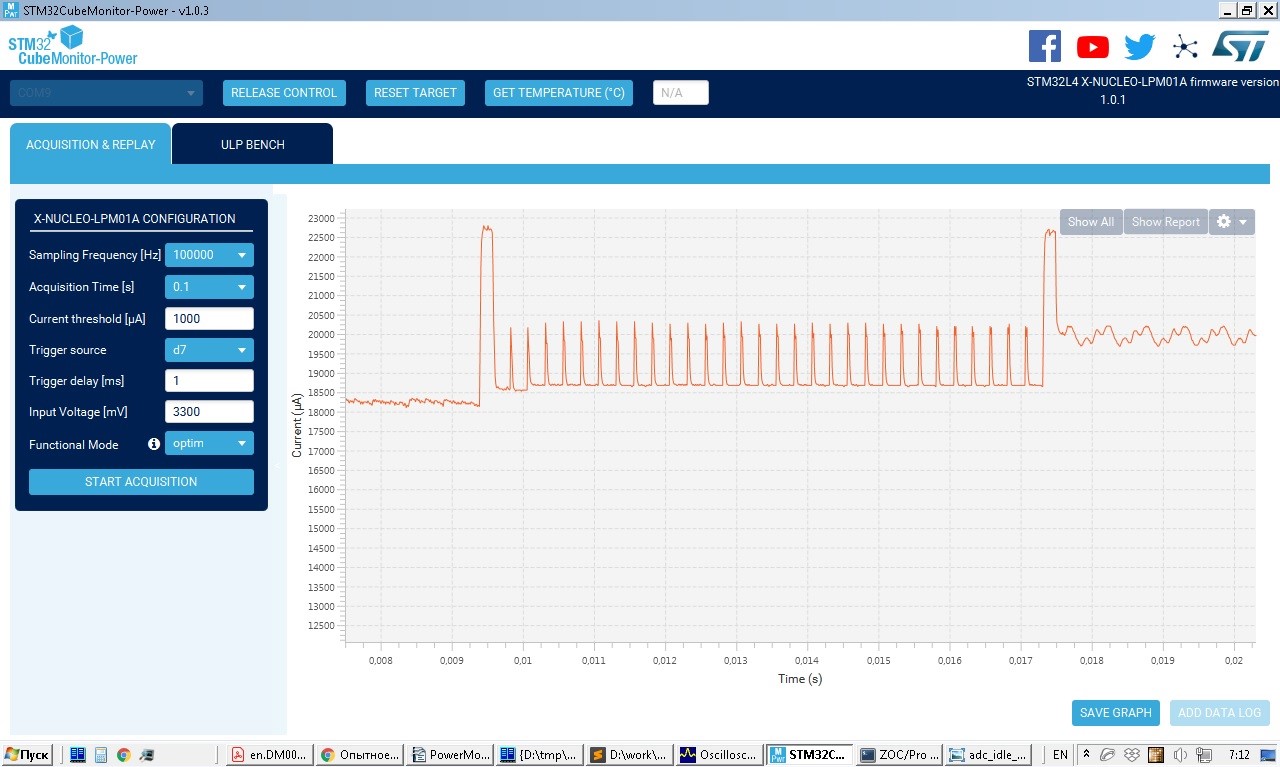Switch to PowerMo taskbar item
Image resolution: width=1280 pixels, height=767 pixels.
click(x=451, y=755)
